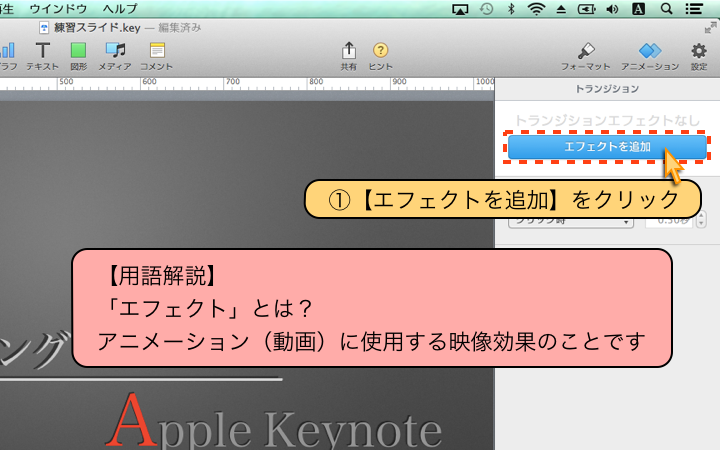
Task: Open the Format (フォーマット) inspector
Action: [585, 56]
